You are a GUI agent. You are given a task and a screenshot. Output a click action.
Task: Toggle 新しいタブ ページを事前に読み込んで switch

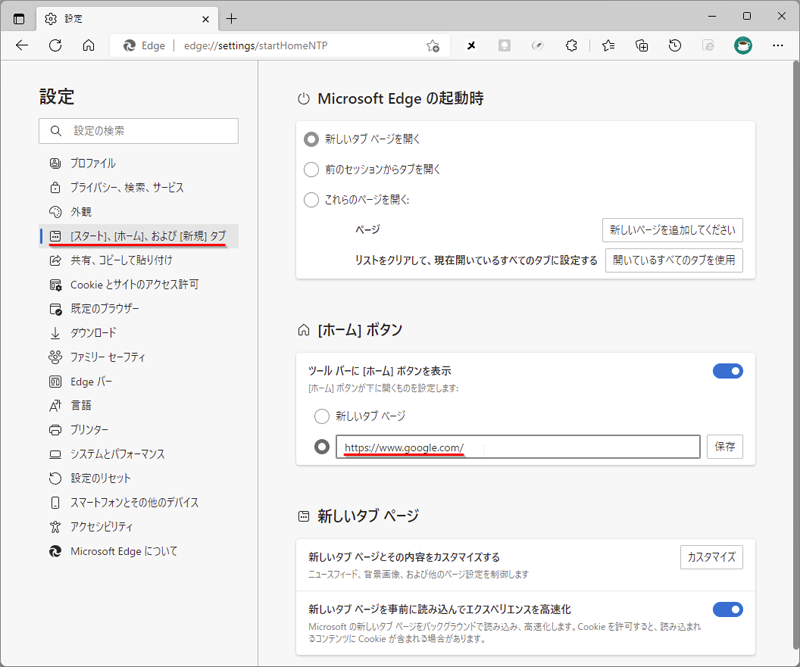(x=728, y=609)
